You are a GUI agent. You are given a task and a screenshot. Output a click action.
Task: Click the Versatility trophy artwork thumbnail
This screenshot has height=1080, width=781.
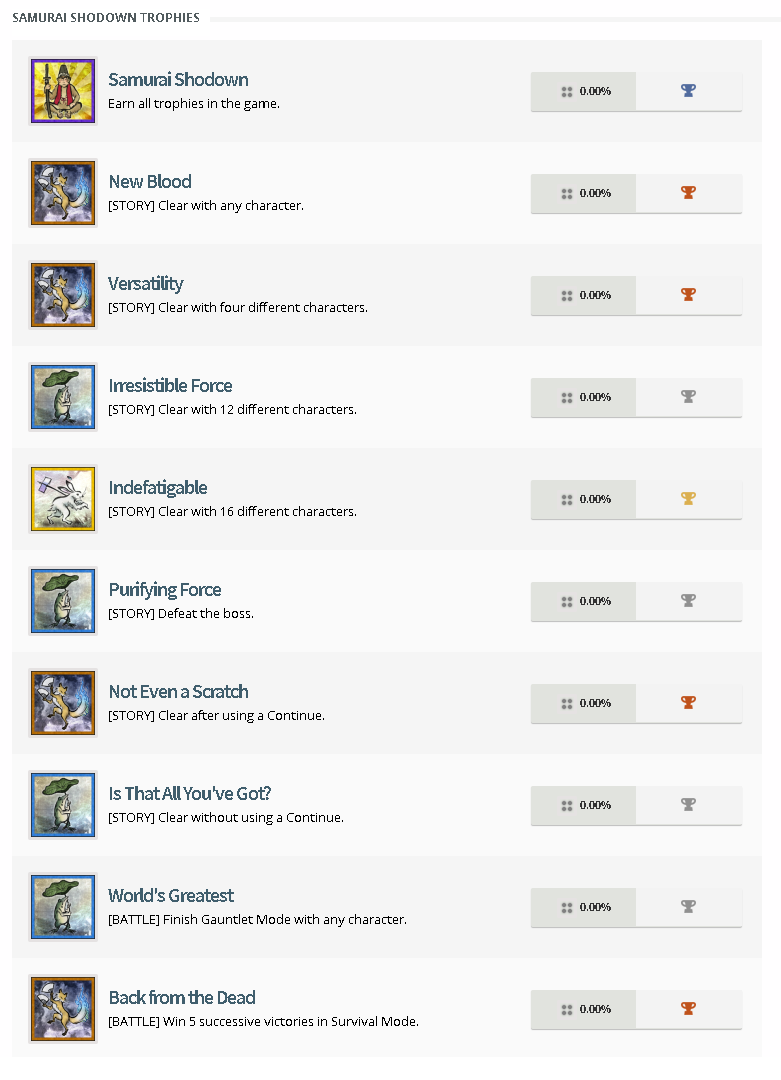click(x=62, y=295)
